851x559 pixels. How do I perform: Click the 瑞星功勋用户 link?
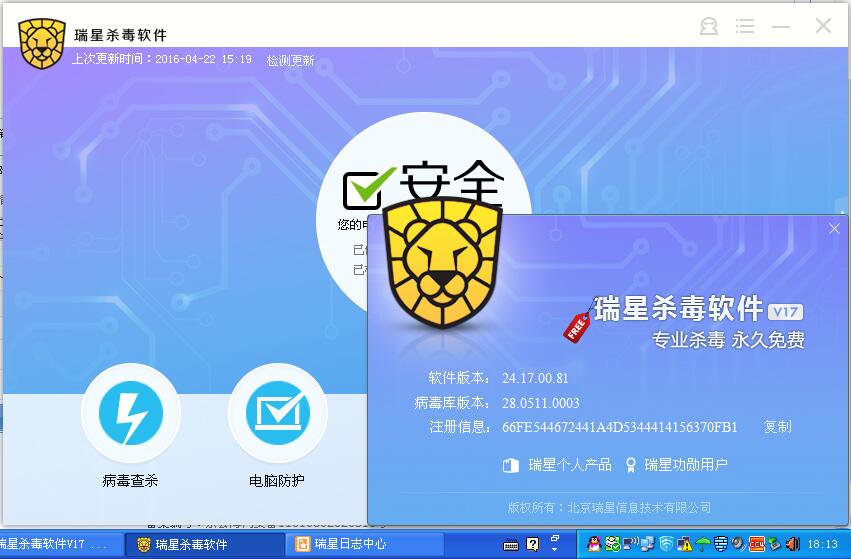(x=686, y=465)
